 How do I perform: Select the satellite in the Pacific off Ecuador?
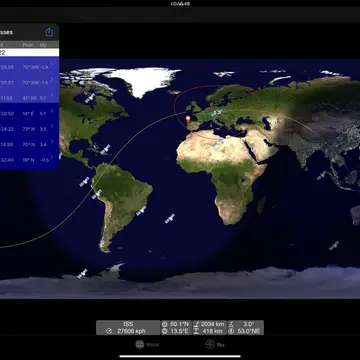click(85, 182)
